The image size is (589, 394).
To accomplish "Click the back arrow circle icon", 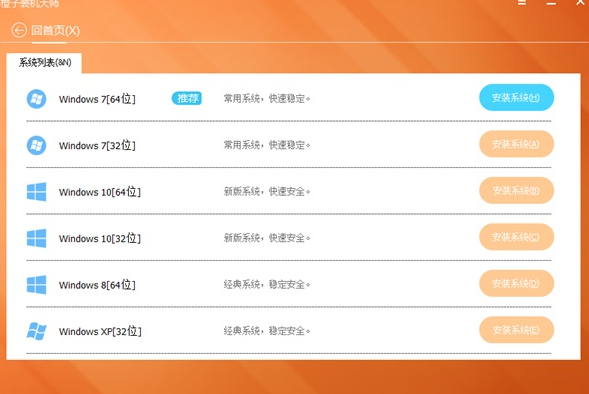I will [x=19, y=30].
